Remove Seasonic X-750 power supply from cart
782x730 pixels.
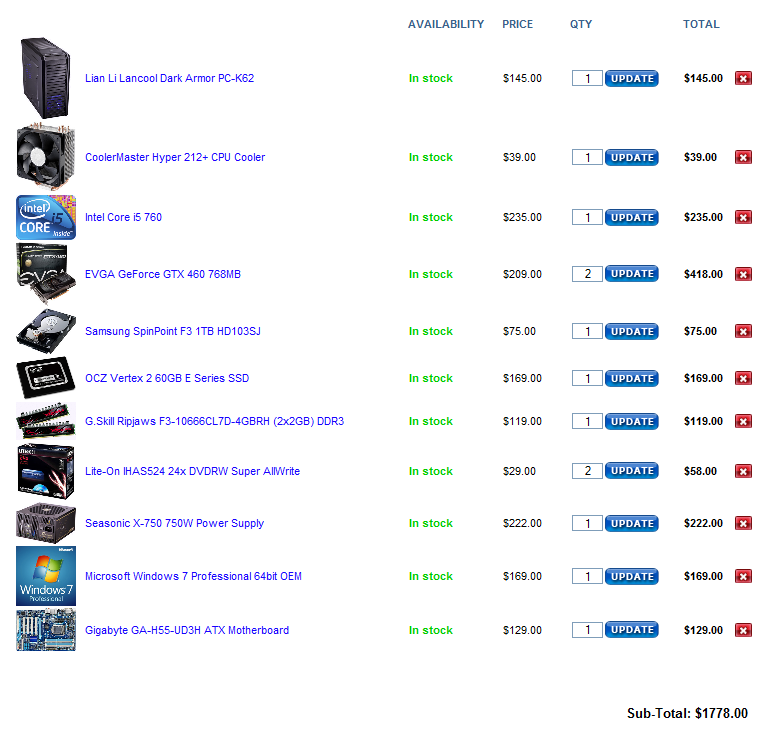pos(743,523)
